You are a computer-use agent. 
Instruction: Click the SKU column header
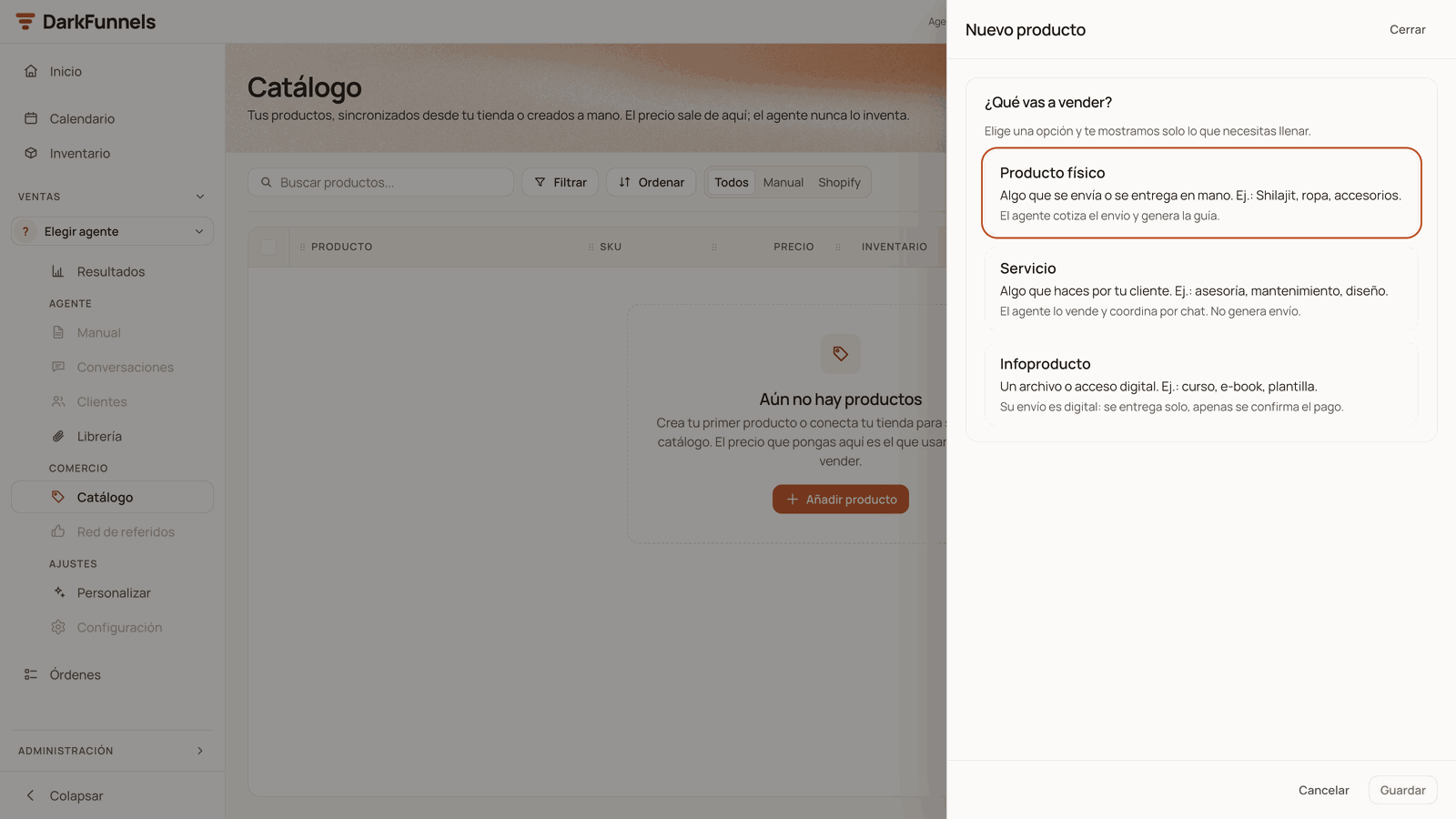611,247
